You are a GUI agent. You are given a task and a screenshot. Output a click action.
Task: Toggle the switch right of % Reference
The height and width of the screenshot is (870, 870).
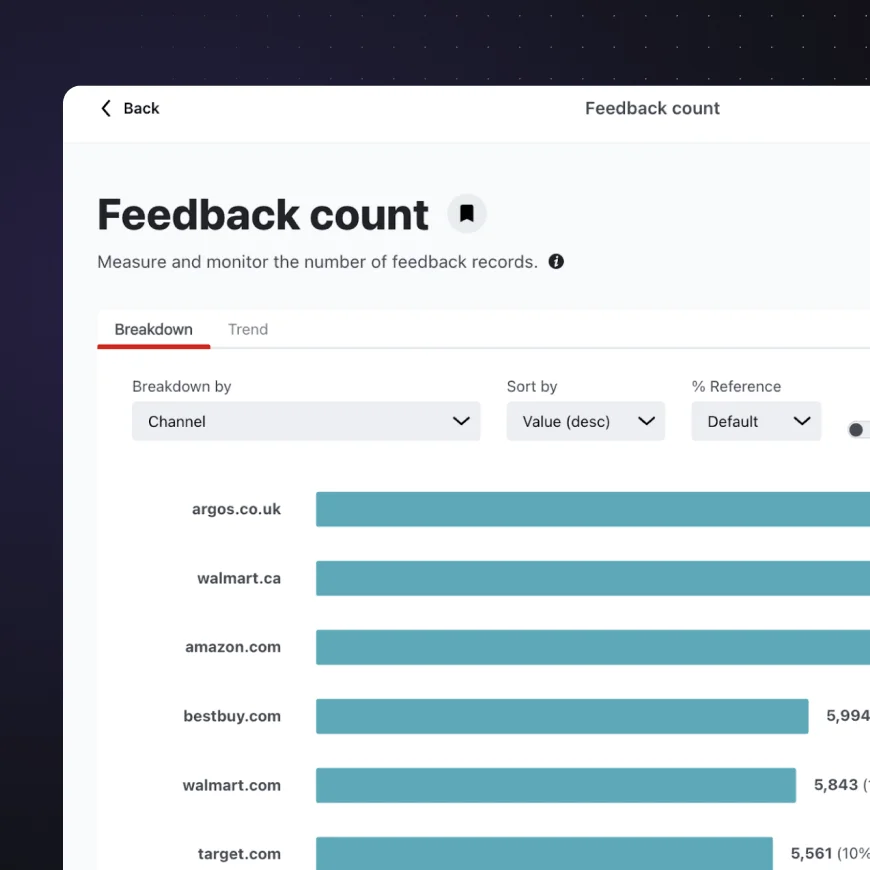[x=859, y=429]
